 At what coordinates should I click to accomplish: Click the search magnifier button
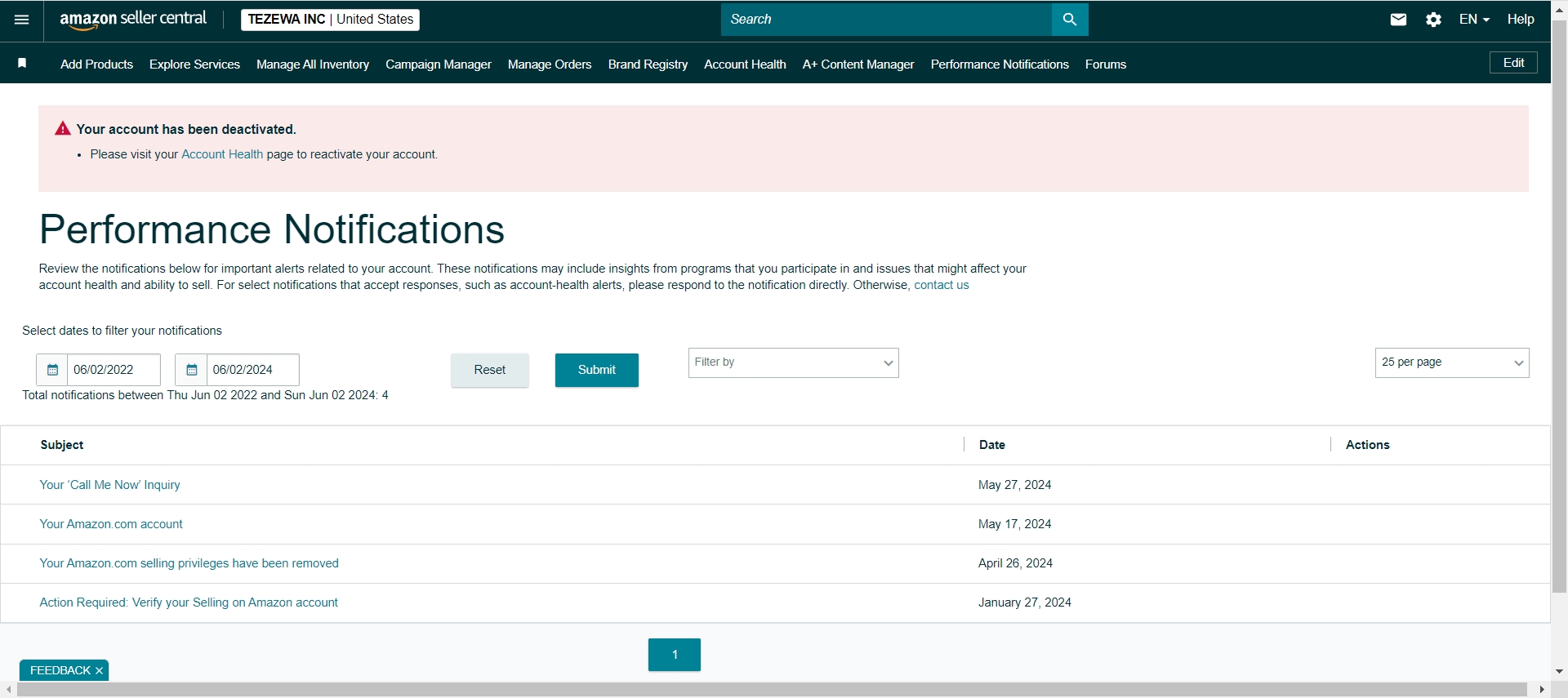click(1070, 20)
